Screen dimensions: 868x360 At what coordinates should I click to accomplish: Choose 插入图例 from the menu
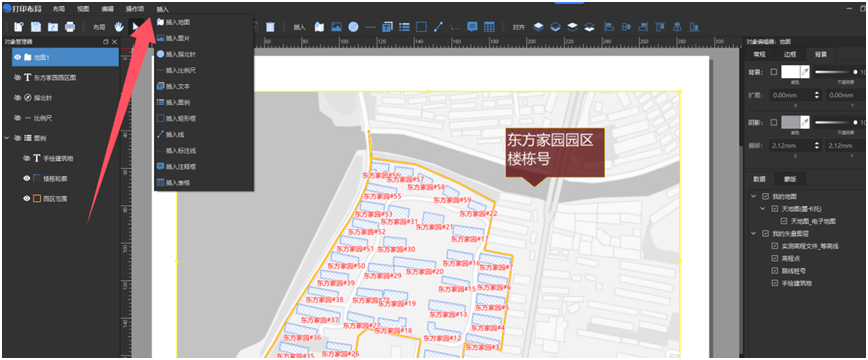click(204, 102)
